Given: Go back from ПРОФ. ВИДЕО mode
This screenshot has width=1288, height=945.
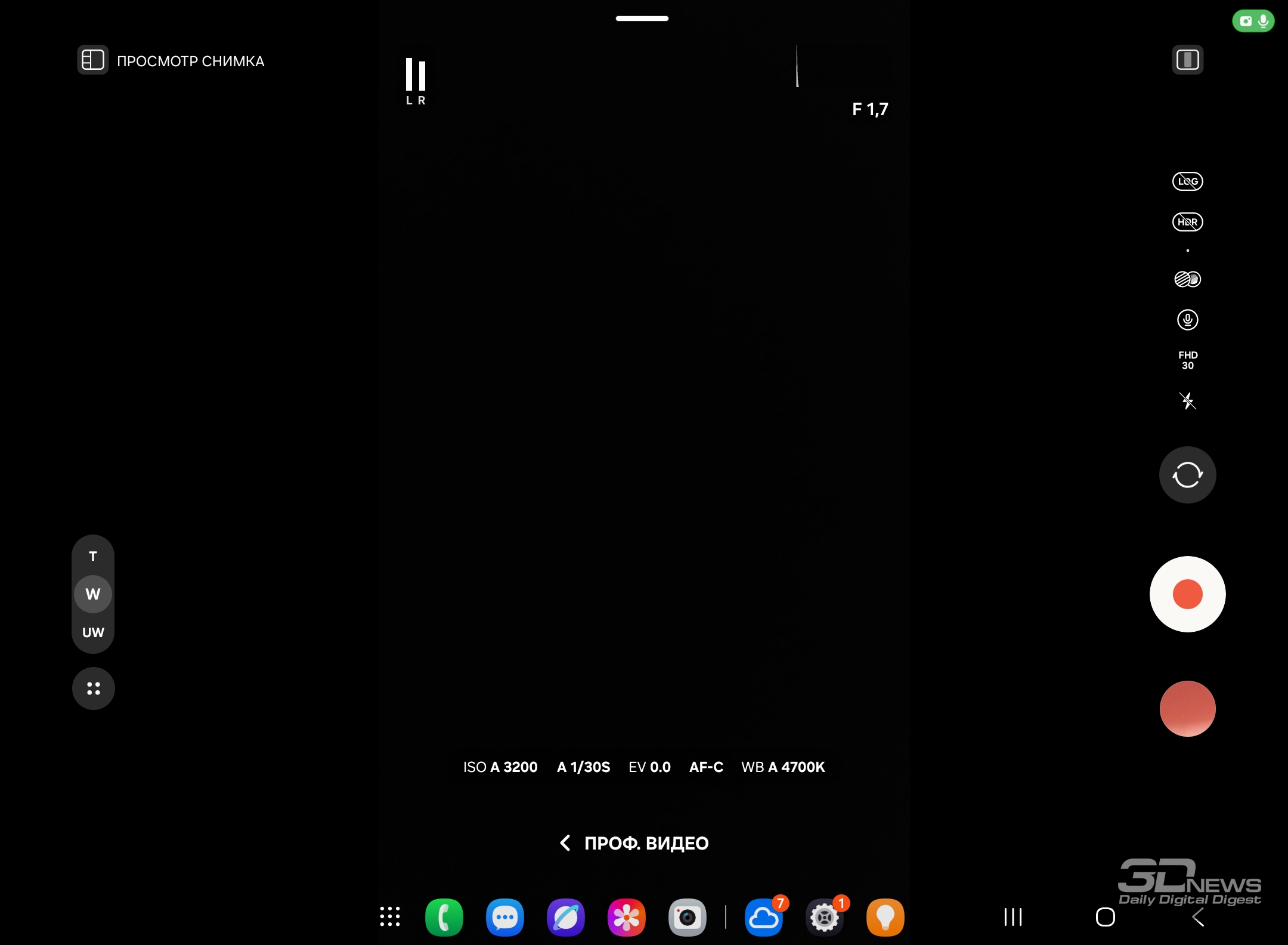Looking at the screenshot, I should pyautogui.click(x=565, y=843).
